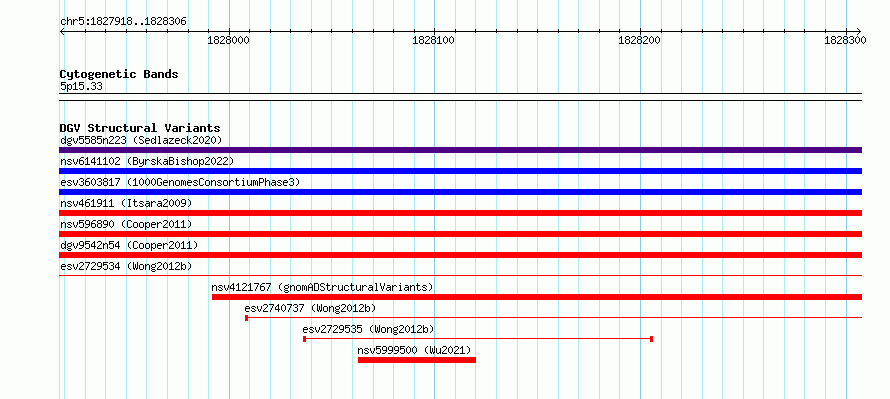Click the 1828100 ruler tick label
The image size is (890, 399).
pyautogui.click(x=434, y=40)
